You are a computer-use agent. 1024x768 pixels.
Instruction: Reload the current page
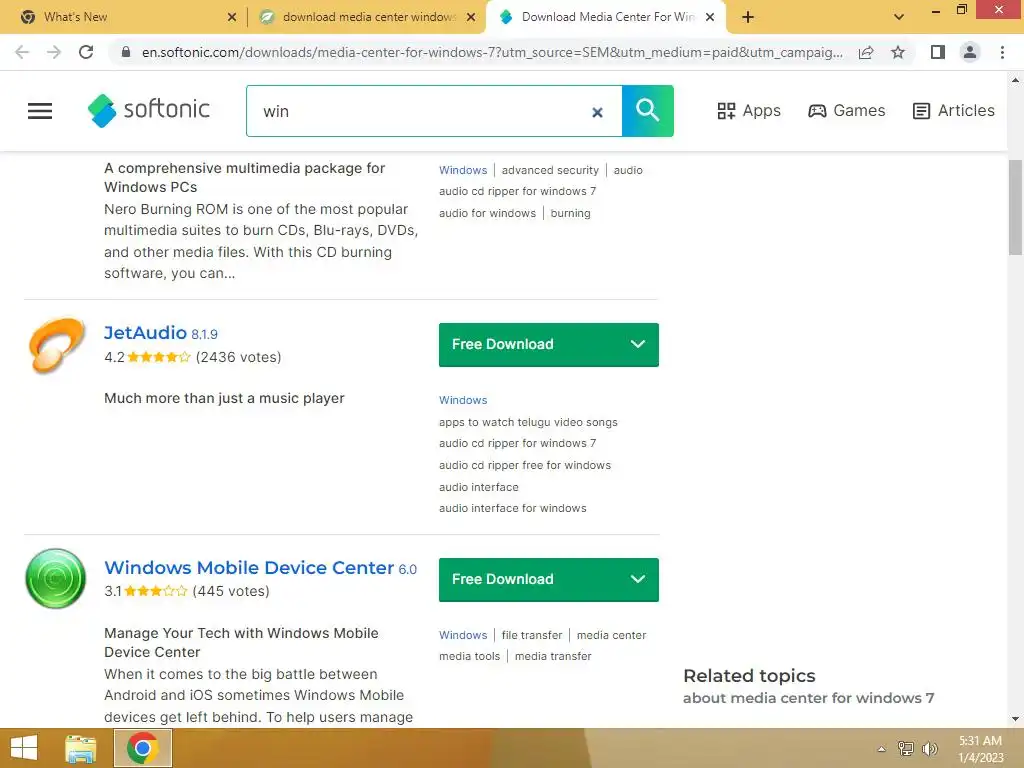[x=86, y=52]
